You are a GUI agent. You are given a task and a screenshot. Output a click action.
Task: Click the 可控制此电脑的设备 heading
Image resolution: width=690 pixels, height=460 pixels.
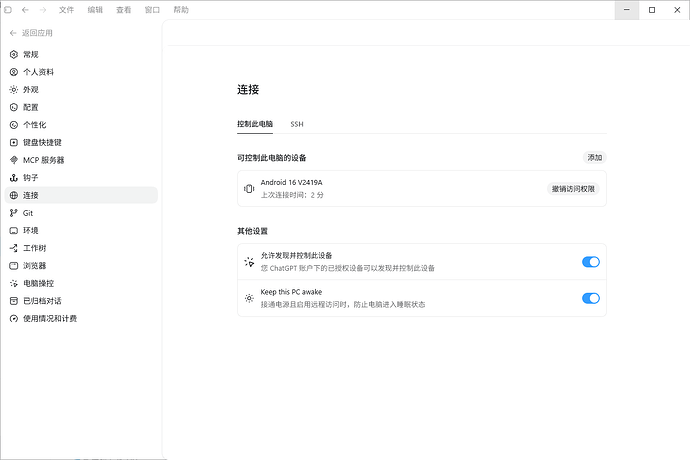pyautogui.click(x=272, y=158)
